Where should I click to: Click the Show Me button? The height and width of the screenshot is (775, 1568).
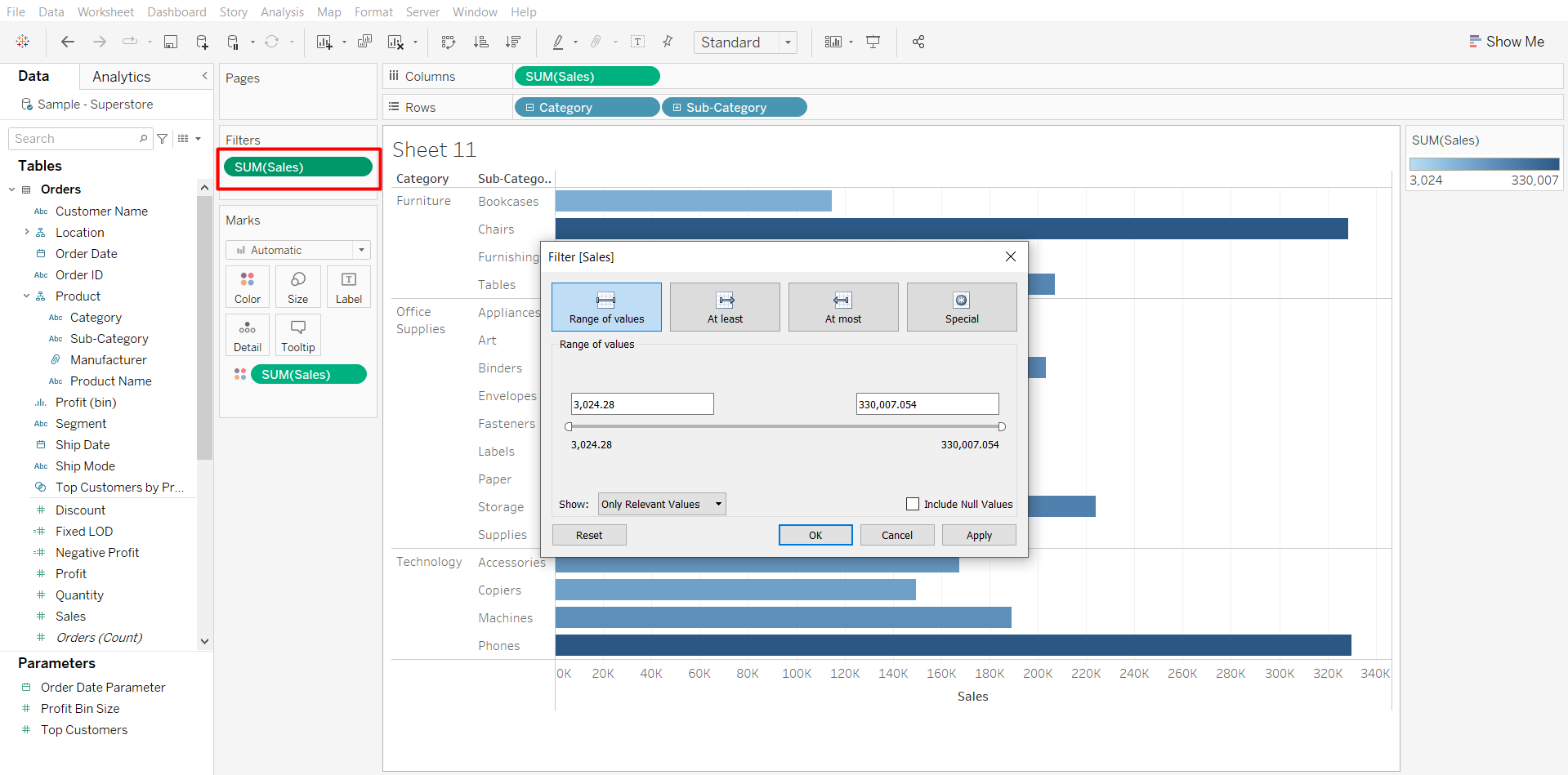(1507, 42)
